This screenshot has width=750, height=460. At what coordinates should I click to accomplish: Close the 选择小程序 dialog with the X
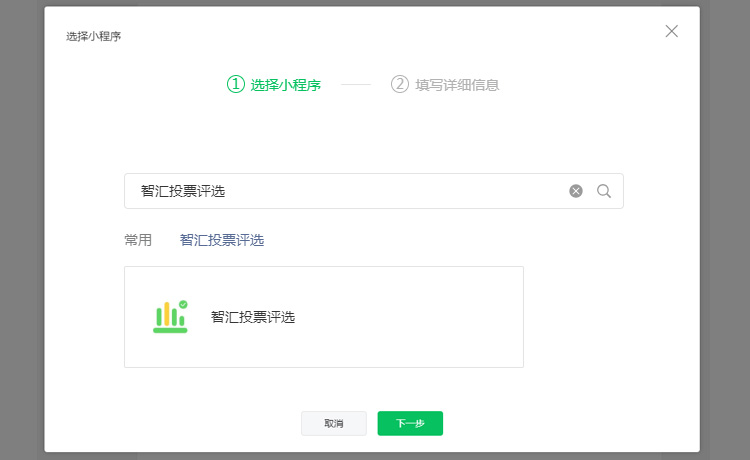tap(672, 31)
